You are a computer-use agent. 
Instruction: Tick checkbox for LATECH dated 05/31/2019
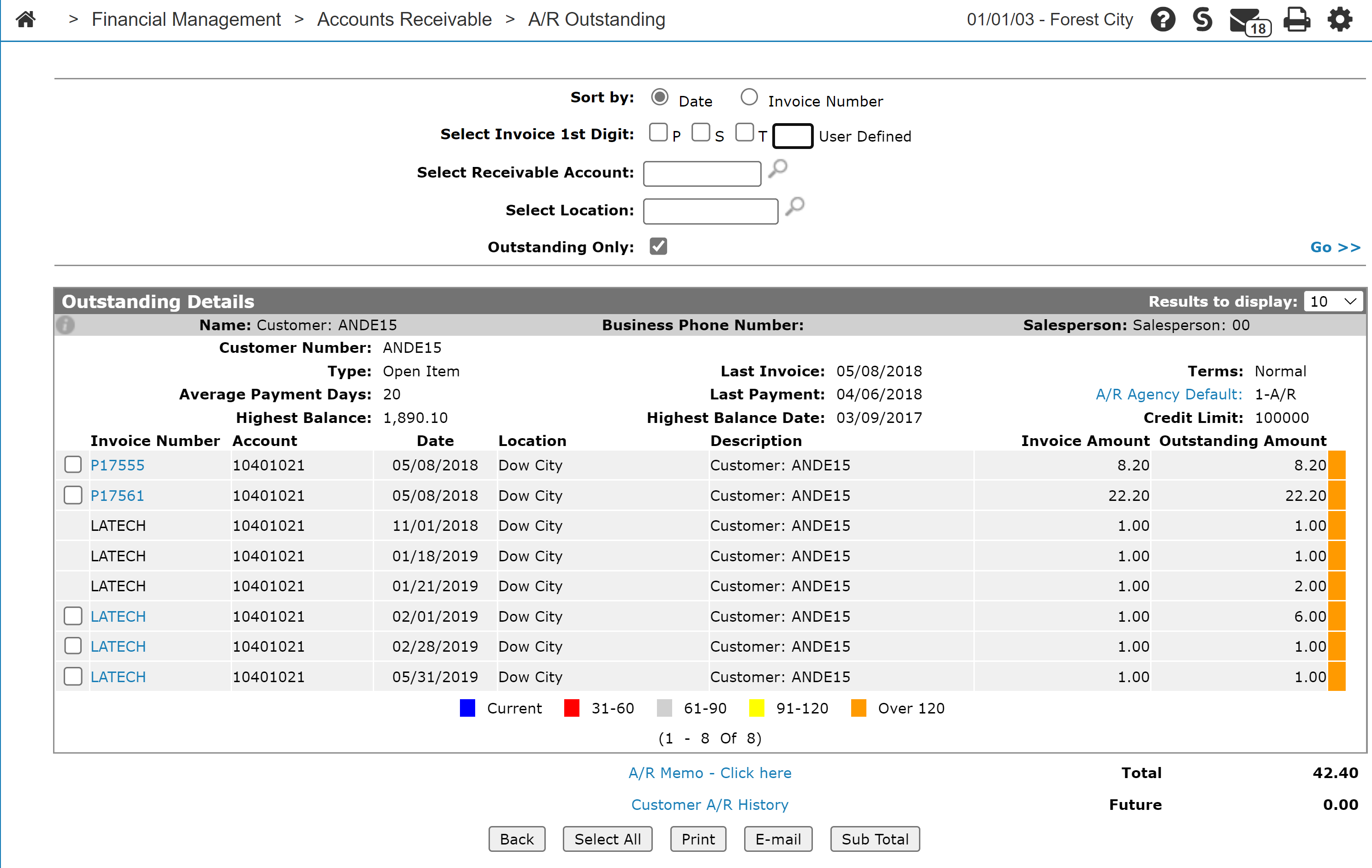pyautogui.click(x=73, y=676)
